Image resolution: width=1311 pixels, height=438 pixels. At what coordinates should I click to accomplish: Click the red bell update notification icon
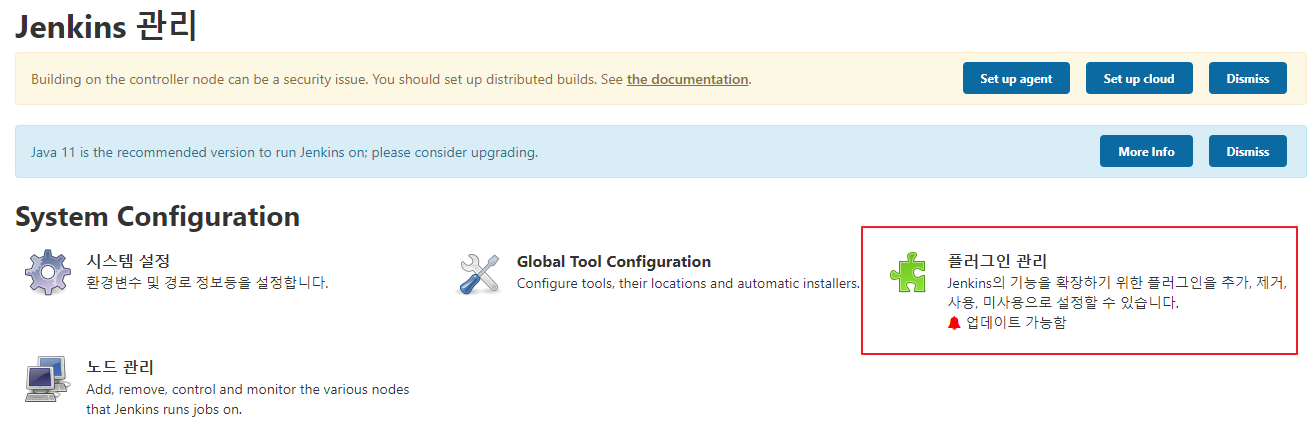pyautogui.click(x=954, y=323)
